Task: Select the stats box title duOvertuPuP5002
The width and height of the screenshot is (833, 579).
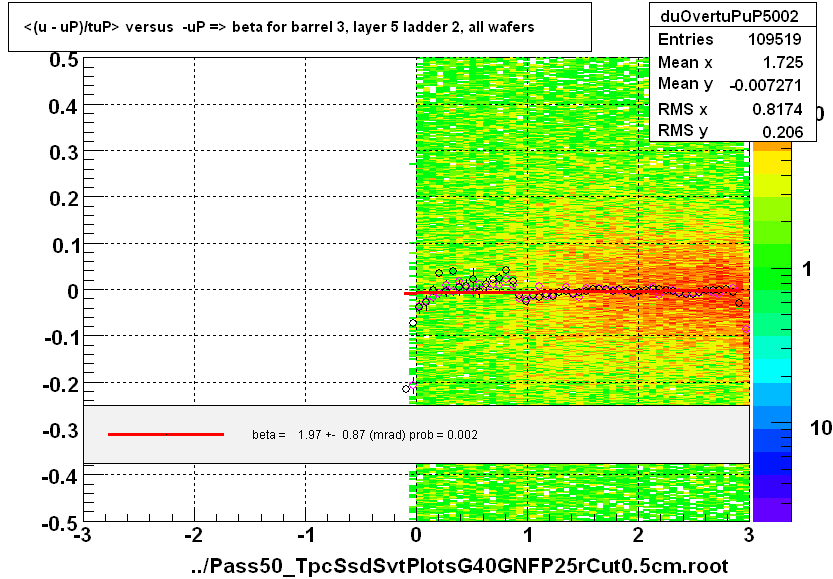Action: click(729, 16)
